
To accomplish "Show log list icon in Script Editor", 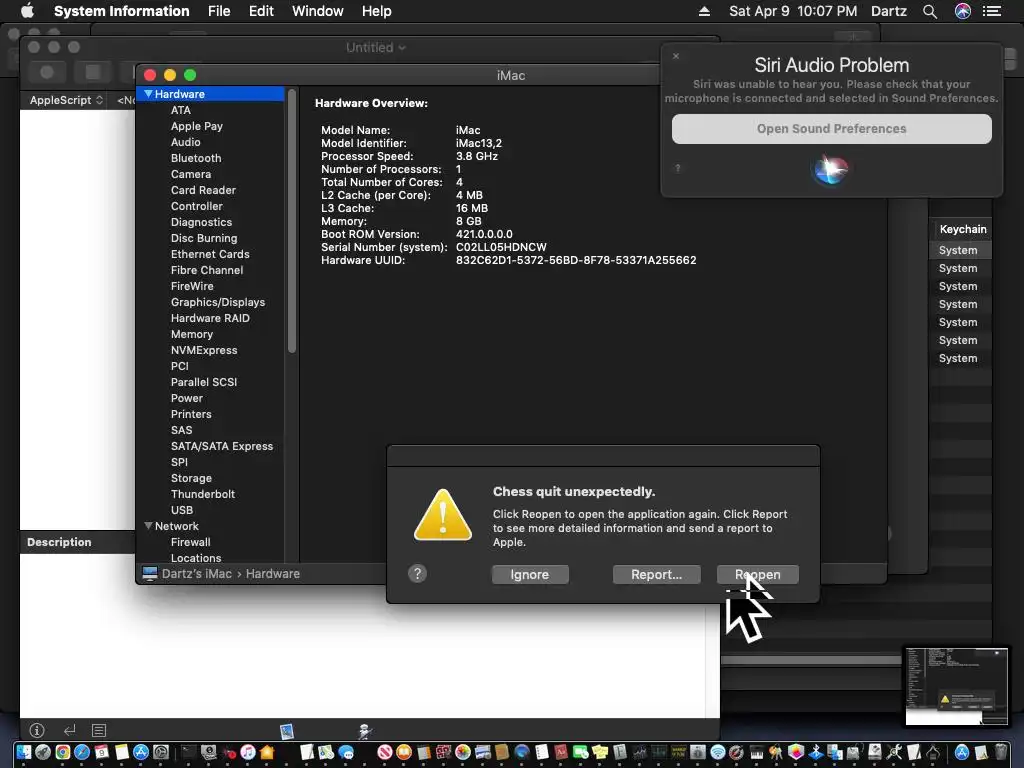I will pos(99,729).
